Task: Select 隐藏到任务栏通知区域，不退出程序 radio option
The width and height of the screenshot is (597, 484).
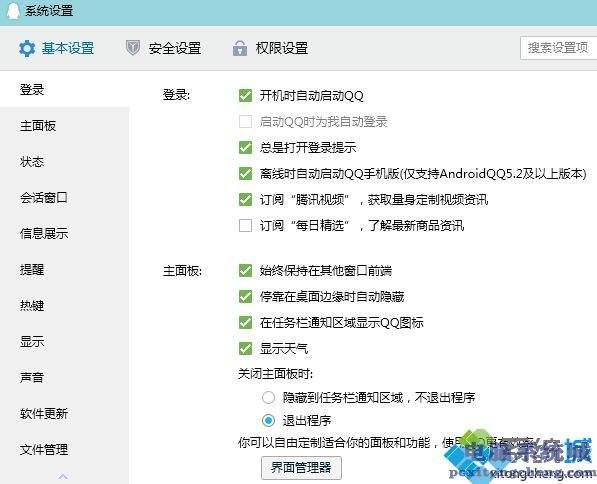Action: point(268,398)
